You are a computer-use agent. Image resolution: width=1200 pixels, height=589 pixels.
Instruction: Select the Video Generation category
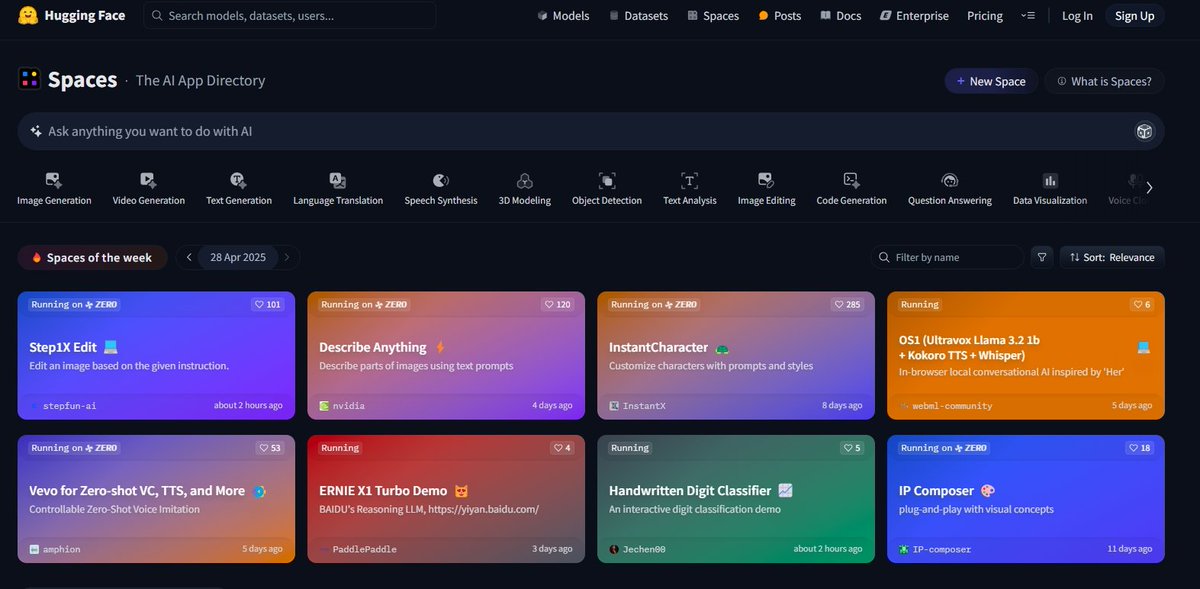coord(148,188)
